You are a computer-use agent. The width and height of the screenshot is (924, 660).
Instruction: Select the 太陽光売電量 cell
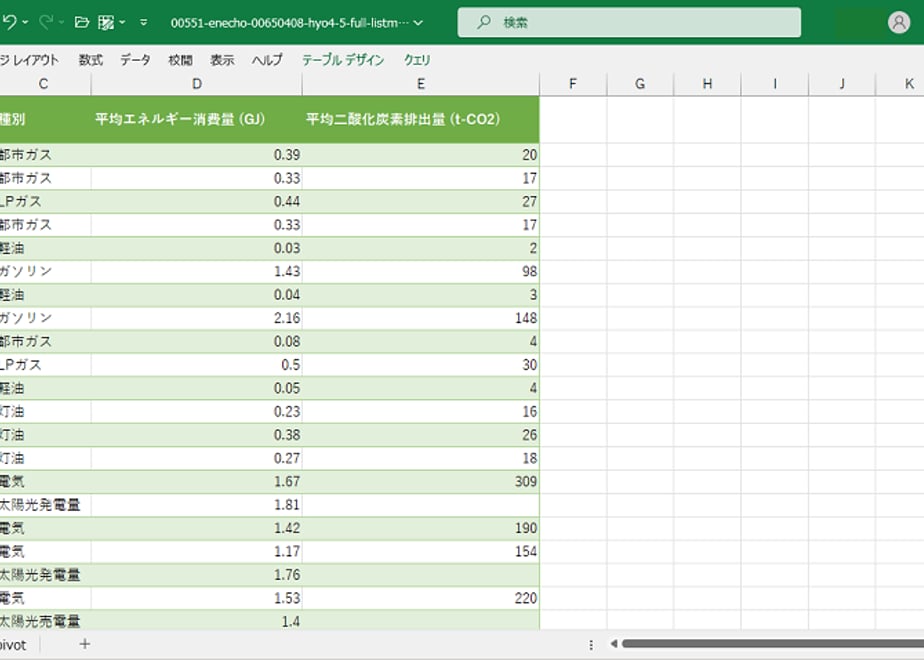point(45,621)
